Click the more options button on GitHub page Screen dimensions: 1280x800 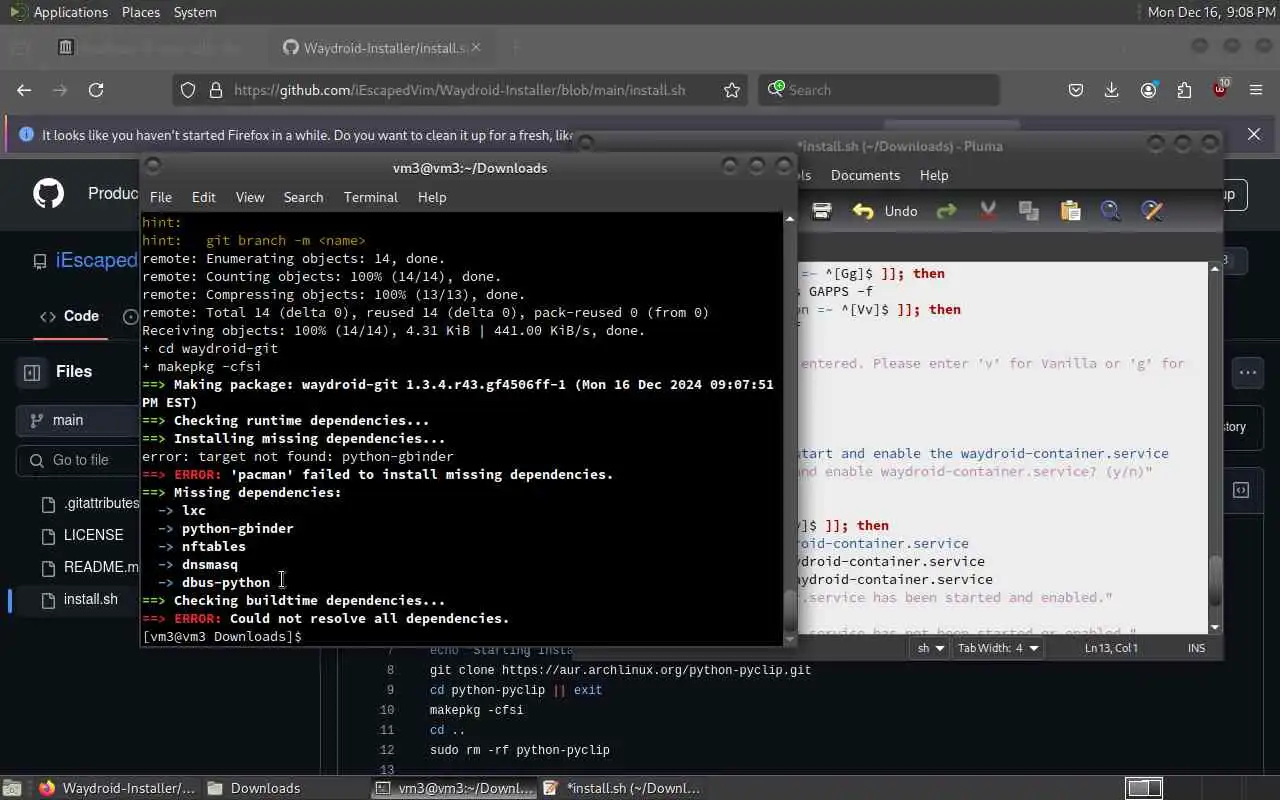(1248, 373)
